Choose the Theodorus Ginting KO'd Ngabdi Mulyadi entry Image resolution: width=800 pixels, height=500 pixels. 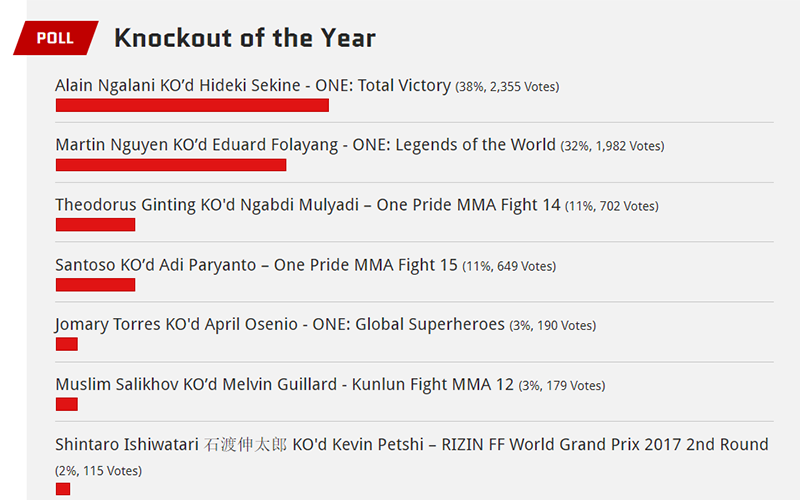[308, 205]
